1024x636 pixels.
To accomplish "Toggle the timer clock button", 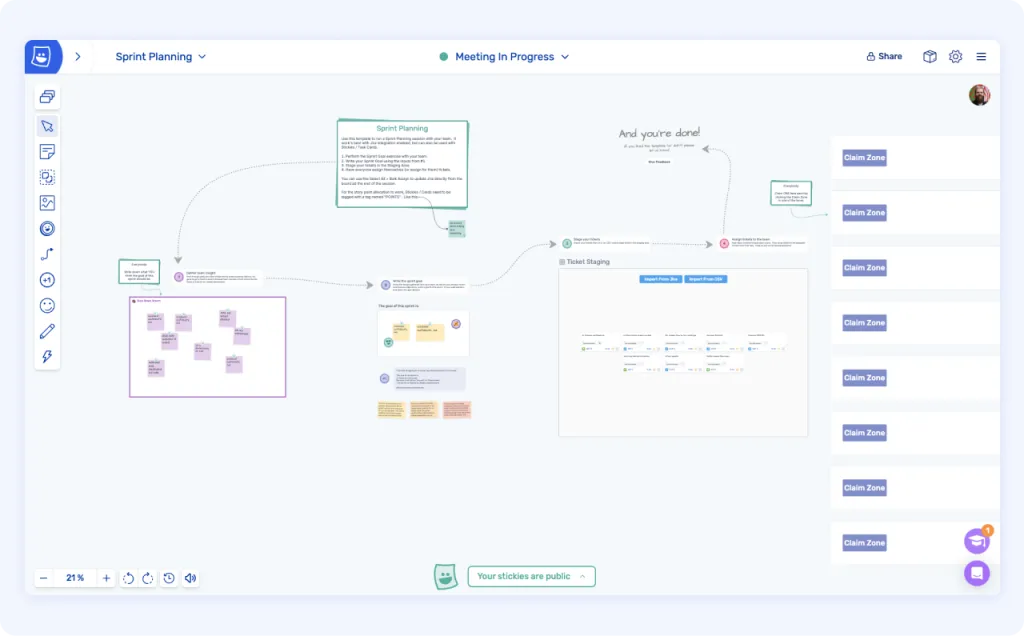I will pos(169,578).
